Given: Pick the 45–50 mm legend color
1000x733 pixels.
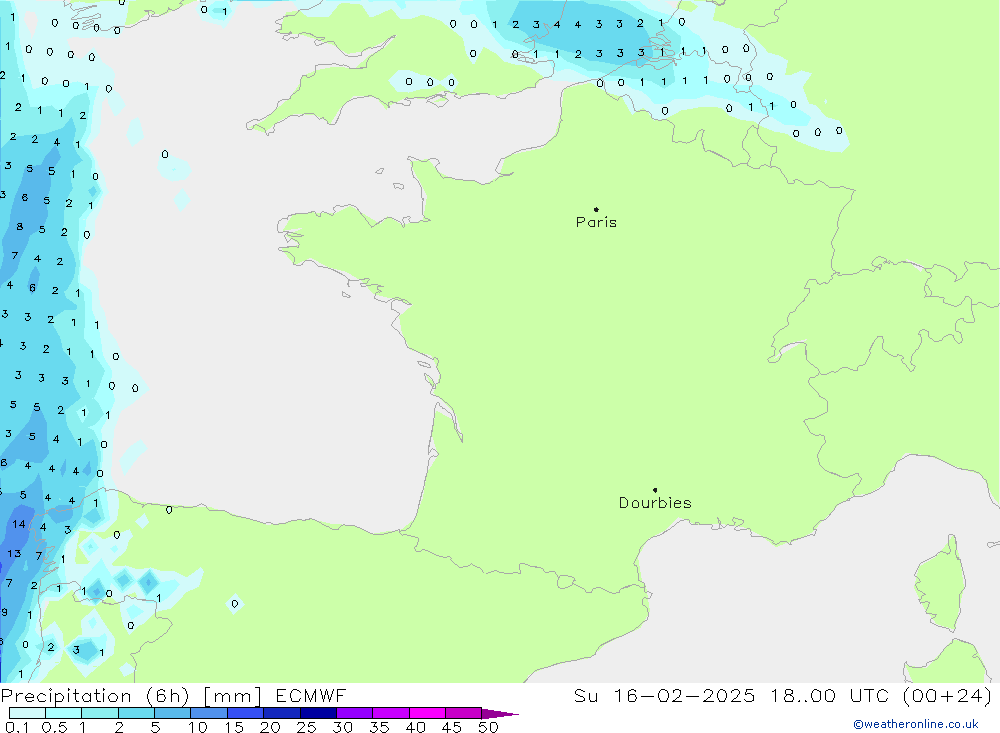Looking at the screenshot, I should [x=463, y=713].
